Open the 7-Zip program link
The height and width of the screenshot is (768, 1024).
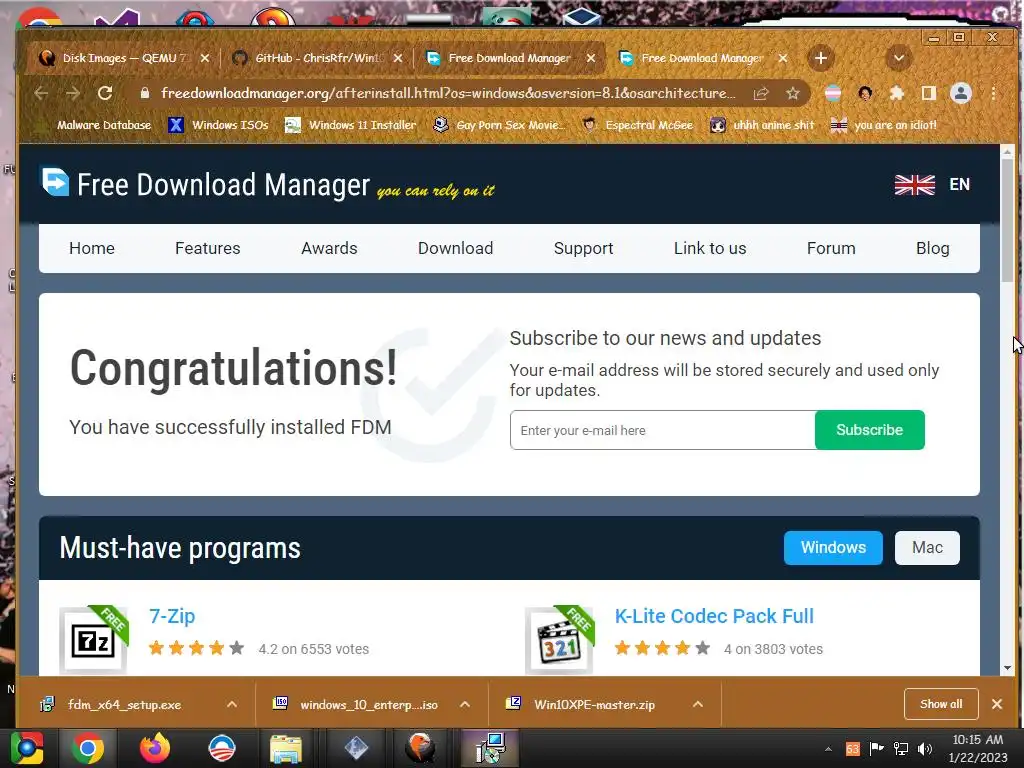tap(172, 616)
